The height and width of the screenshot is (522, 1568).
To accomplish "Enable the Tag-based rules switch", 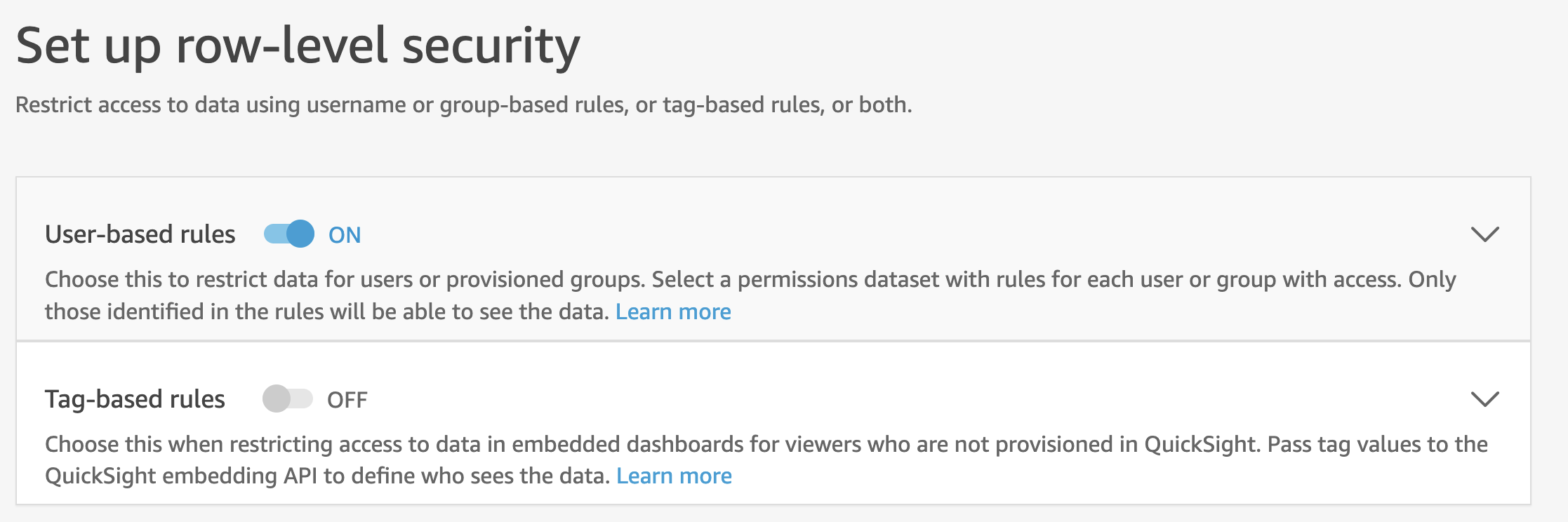I will point(287,399).
